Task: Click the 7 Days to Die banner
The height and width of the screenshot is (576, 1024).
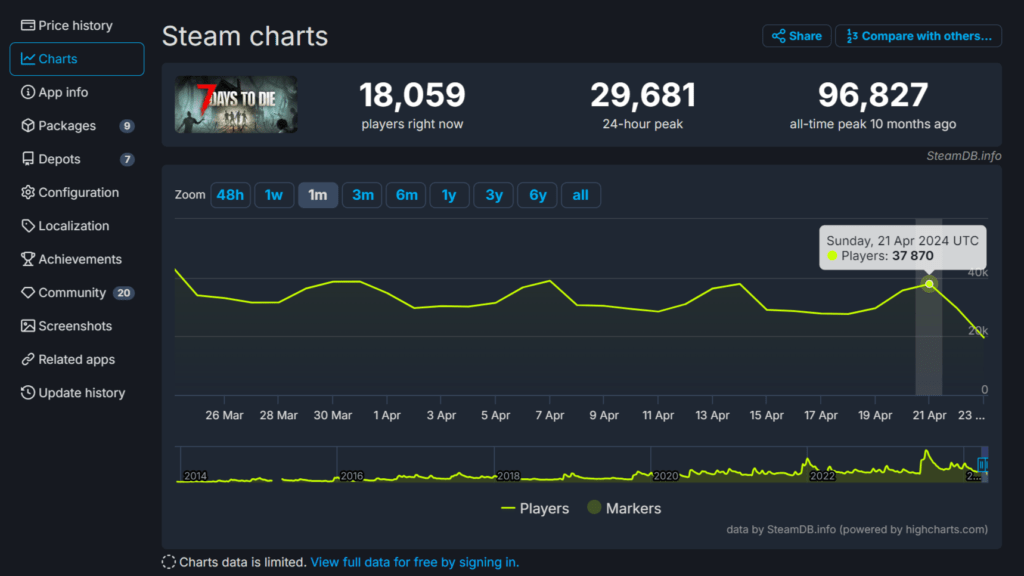Action: [236, 104]
